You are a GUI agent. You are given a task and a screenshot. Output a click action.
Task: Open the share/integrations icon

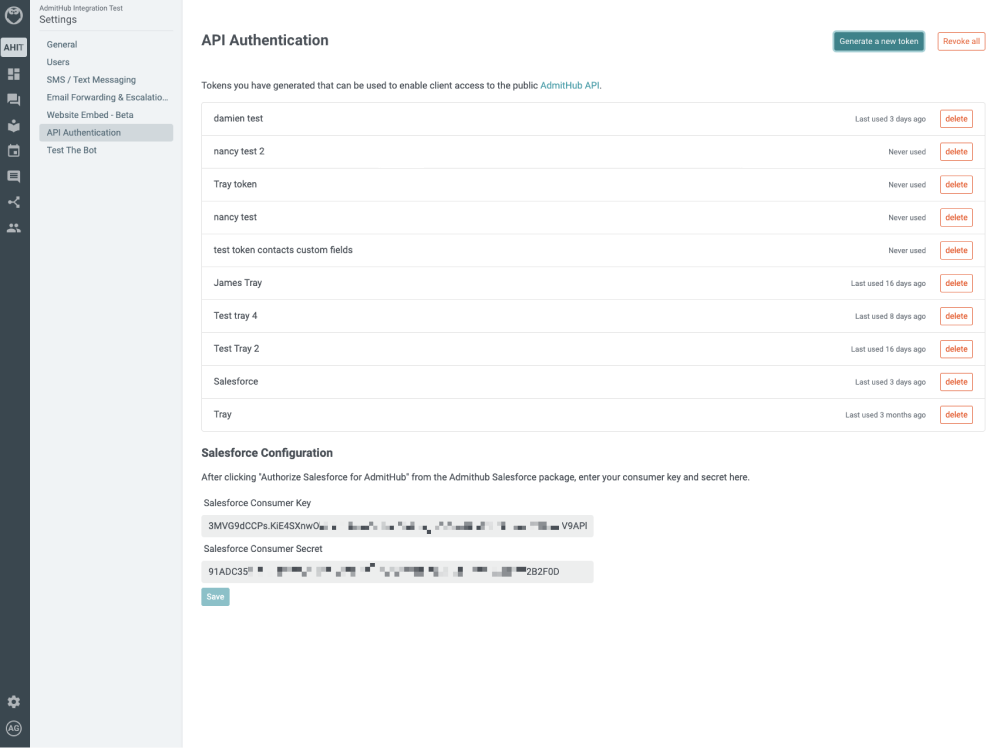click(13, 201)
